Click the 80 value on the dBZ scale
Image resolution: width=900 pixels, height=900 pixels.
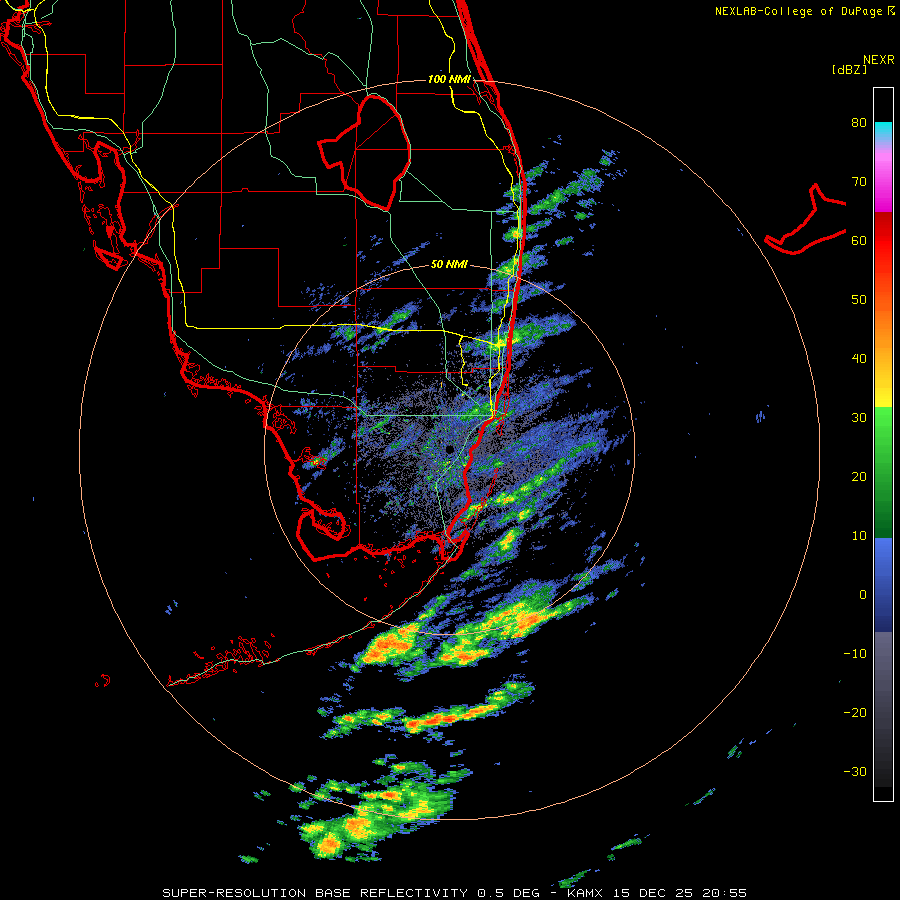(859, 123)
